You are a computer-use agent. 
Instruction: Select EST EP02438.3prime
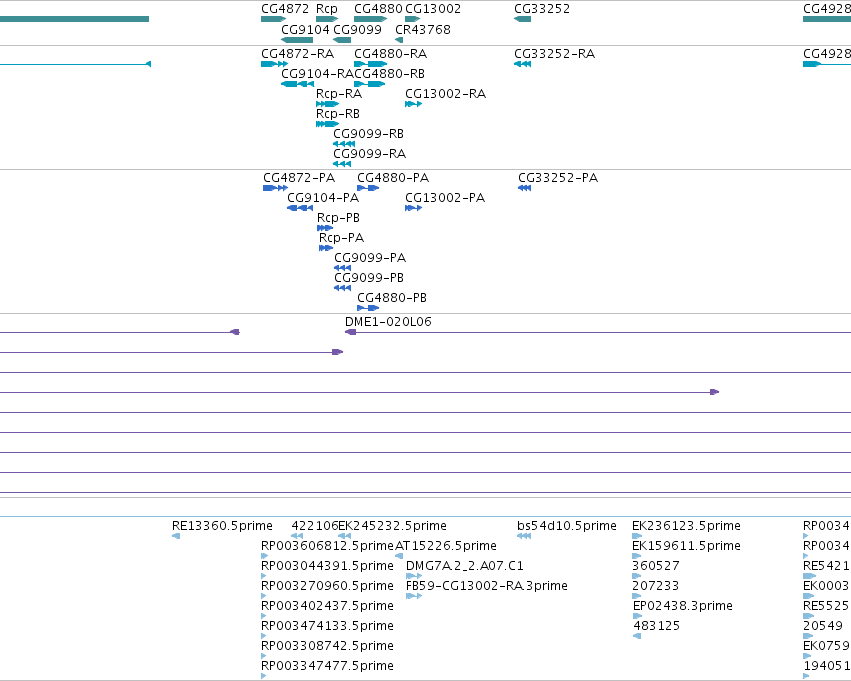pyautogui.click(x=638, y=616)
